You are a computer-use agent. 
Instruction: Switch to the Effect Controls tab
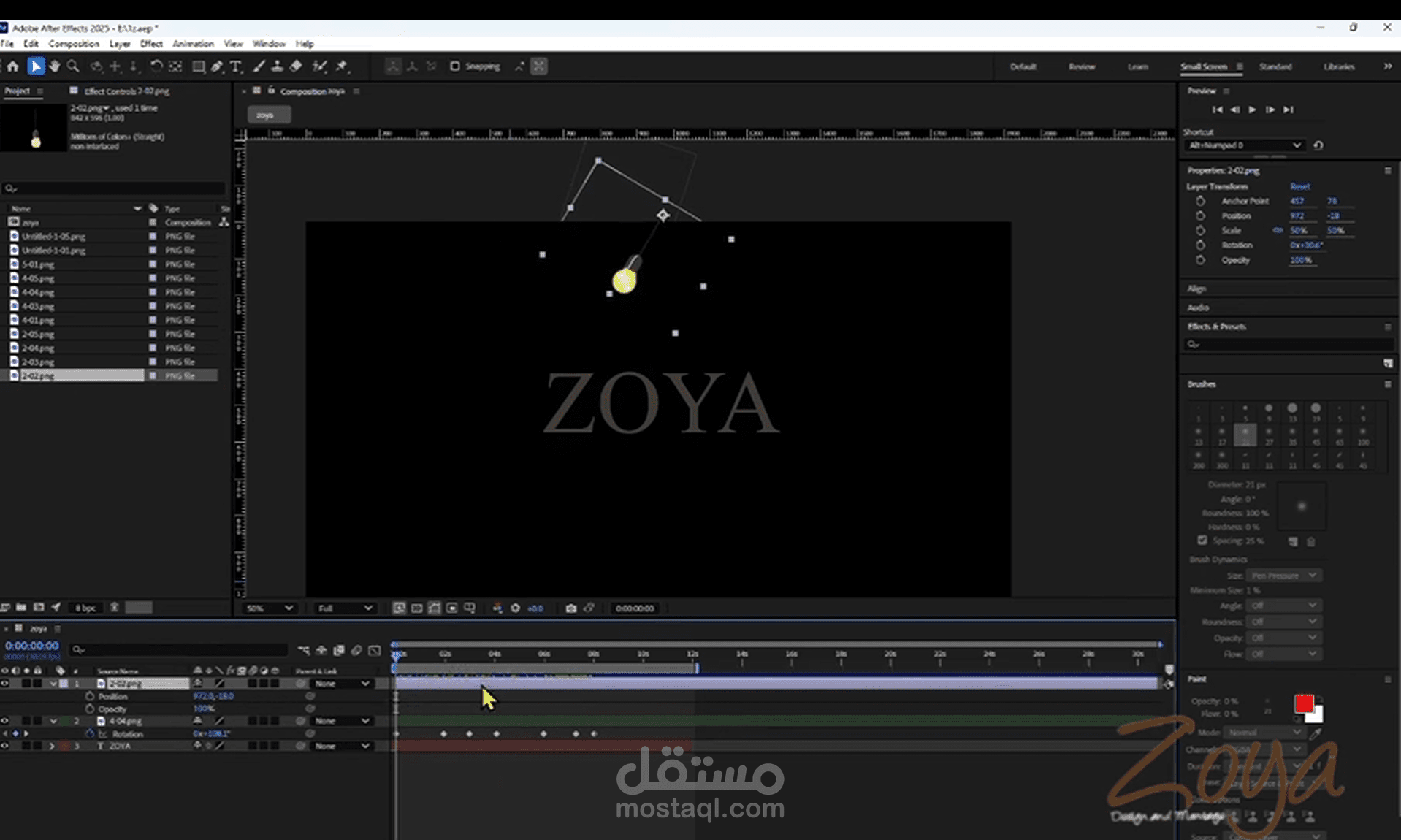pos(126,91)
